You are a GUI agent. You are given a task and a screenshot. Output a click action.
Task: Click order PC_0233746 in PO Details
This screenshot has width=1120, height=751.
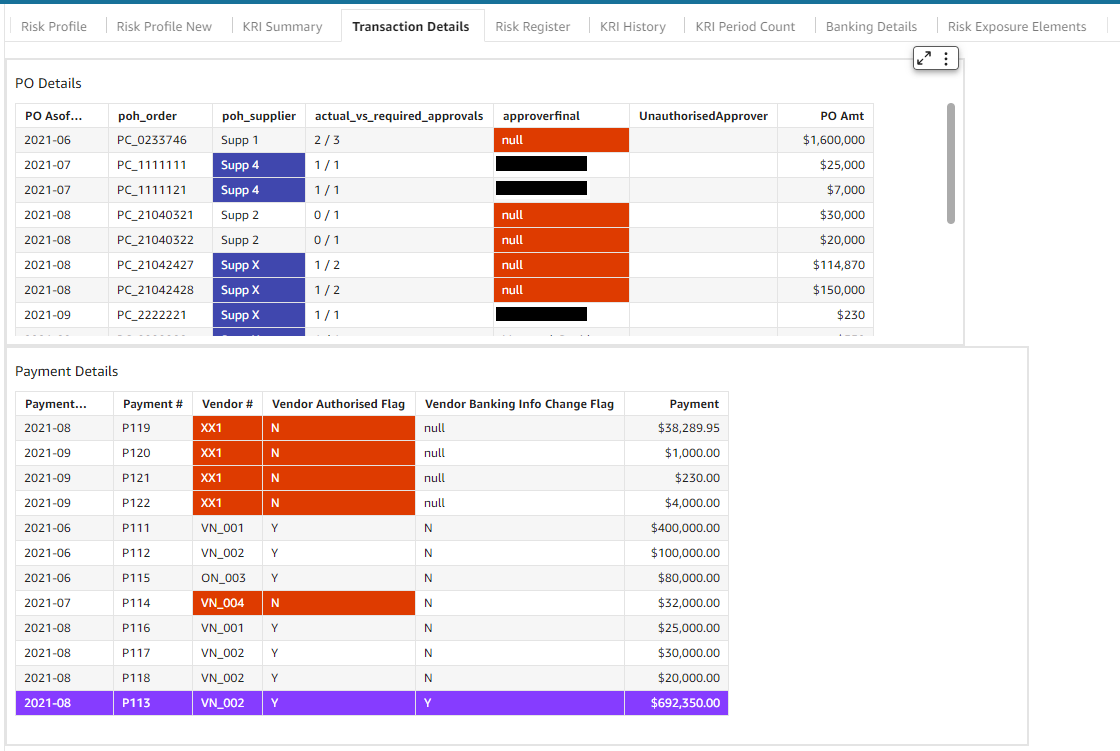click(151, 141)
